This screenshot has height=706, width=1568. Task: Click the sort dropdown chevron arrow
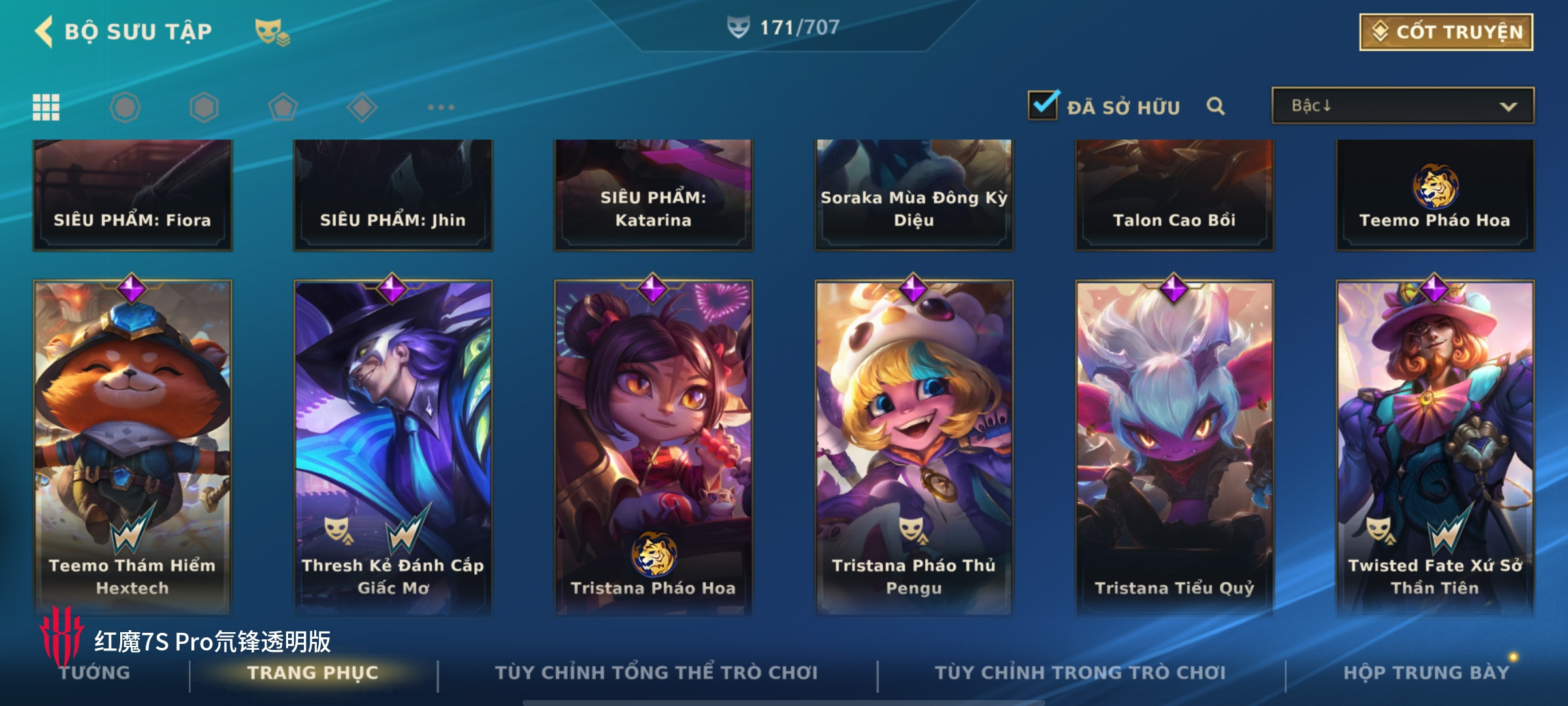point(1509,107)
